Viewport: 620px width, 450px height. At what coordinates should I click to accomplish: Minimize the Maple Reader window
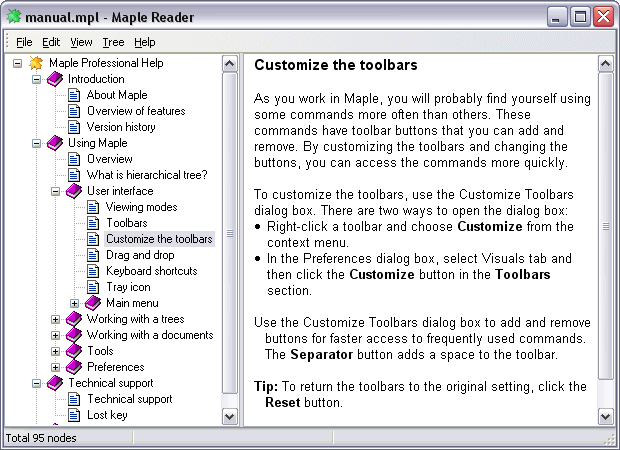(557, 17)
